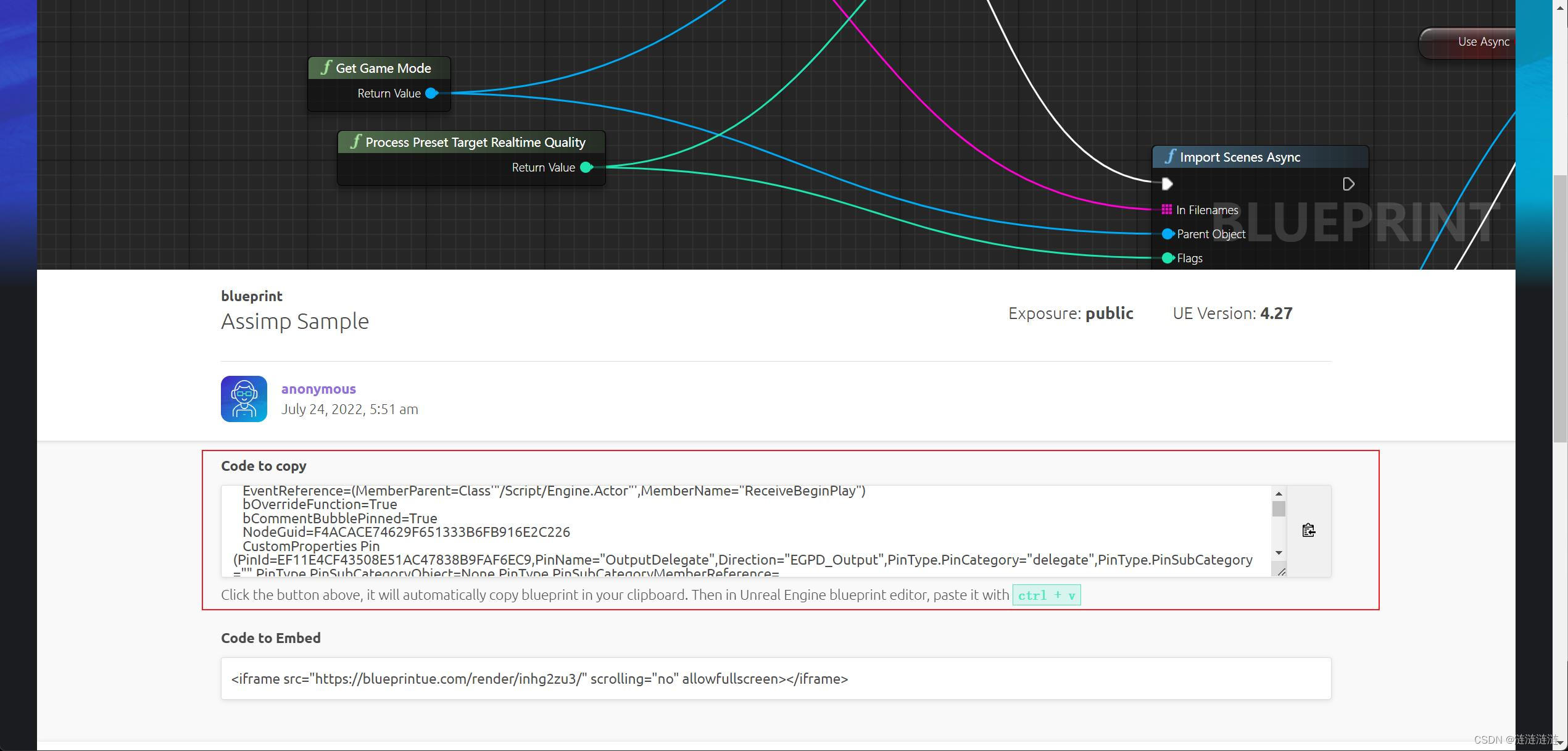
Task: Click the NodeGuid line in the code
Action: point(406,532)
